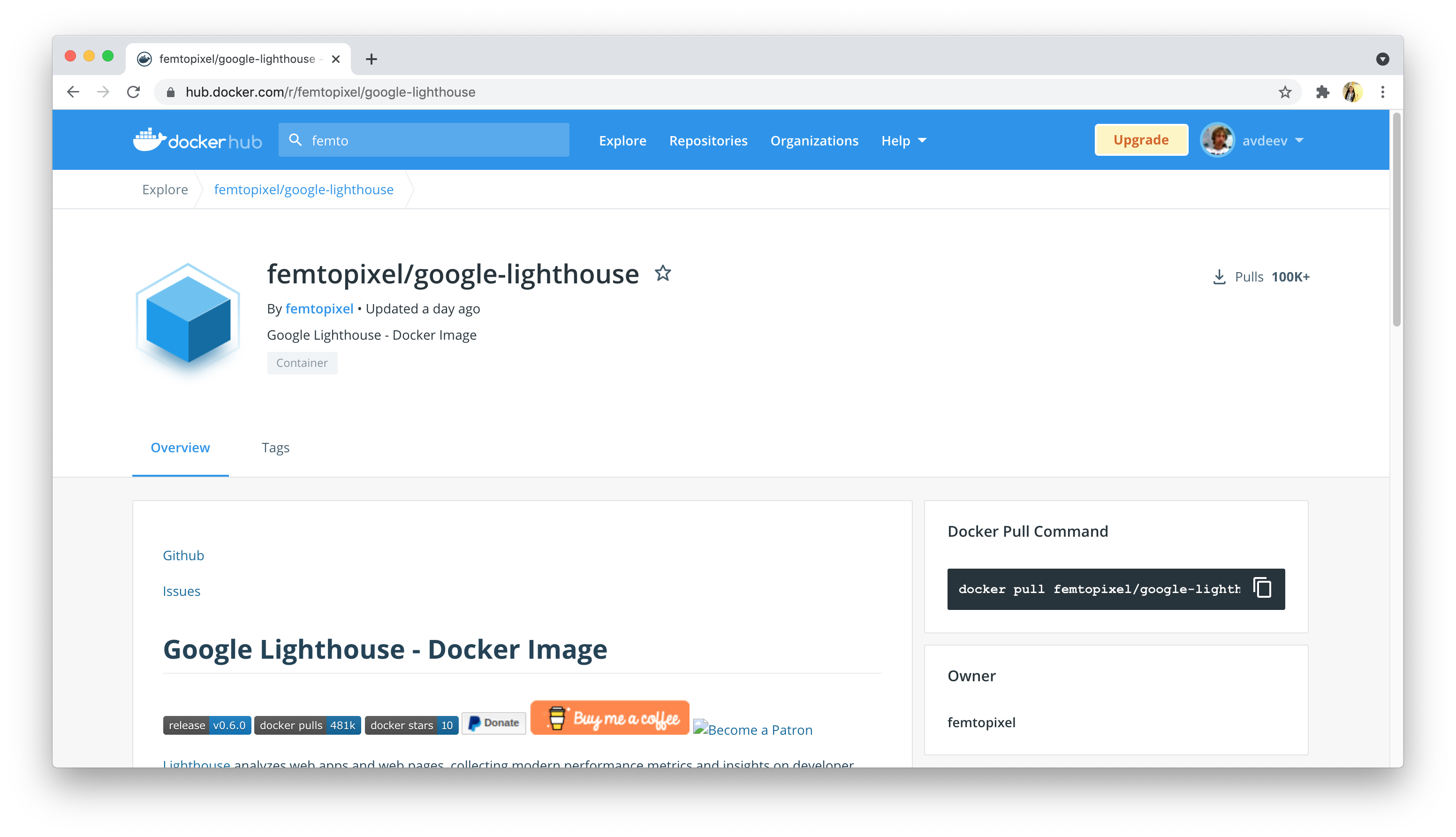The image size is (1456, 837).
Task: Click the release v0.6.0 badge
Action: pos(207,725)
